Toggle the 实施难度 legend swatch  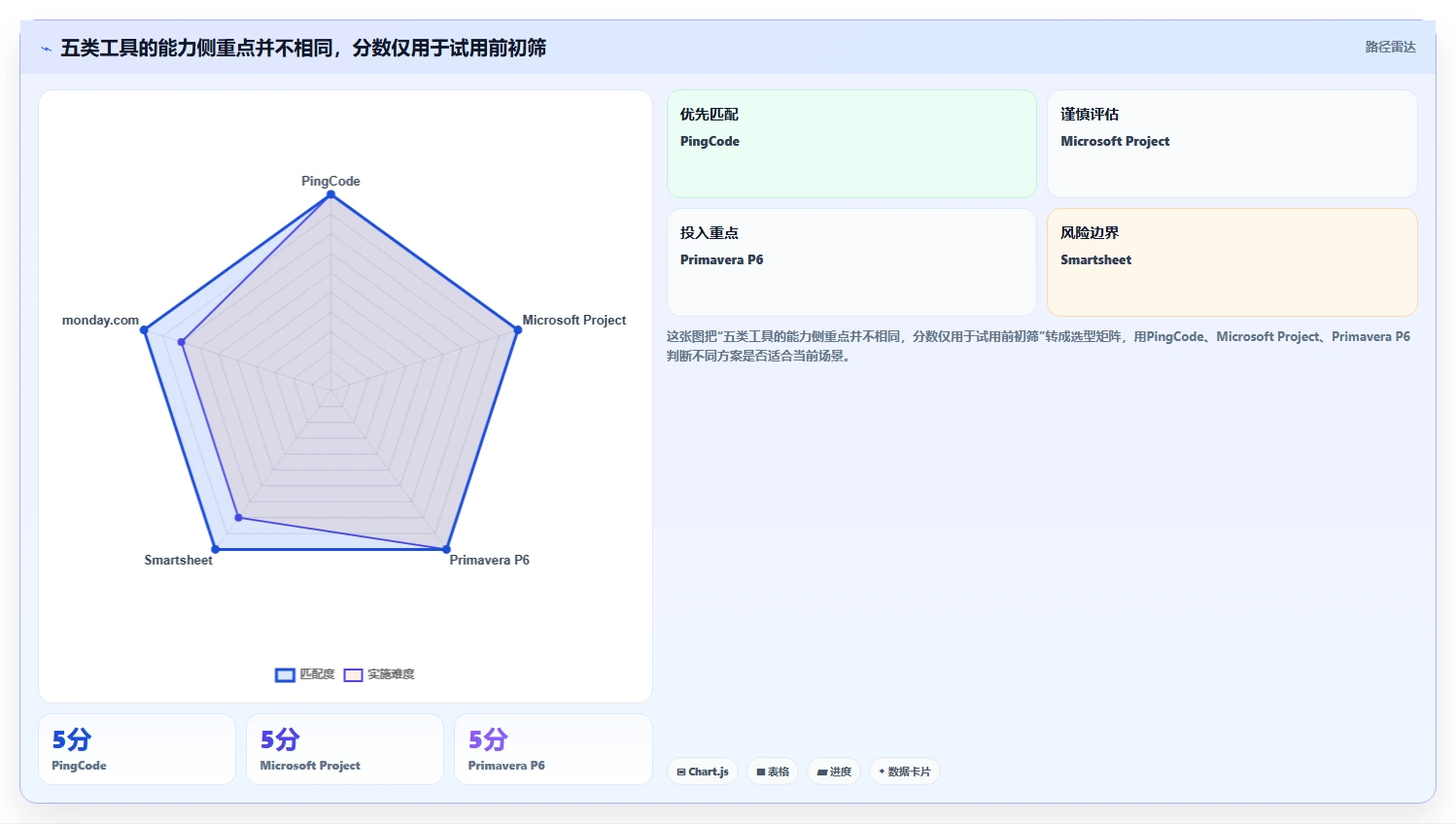point(353,674)
